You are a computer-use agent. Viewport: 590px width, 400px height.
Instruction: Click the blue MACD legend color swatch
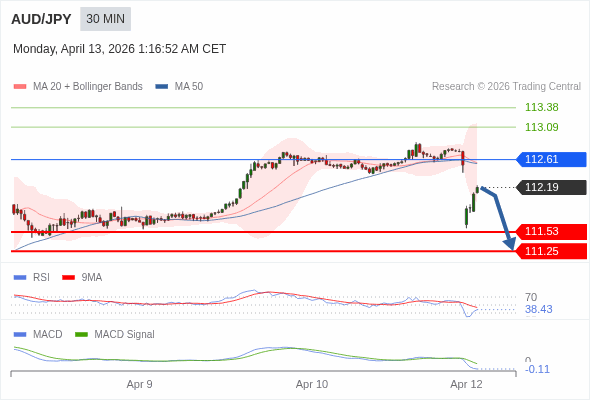coord(20,335)
